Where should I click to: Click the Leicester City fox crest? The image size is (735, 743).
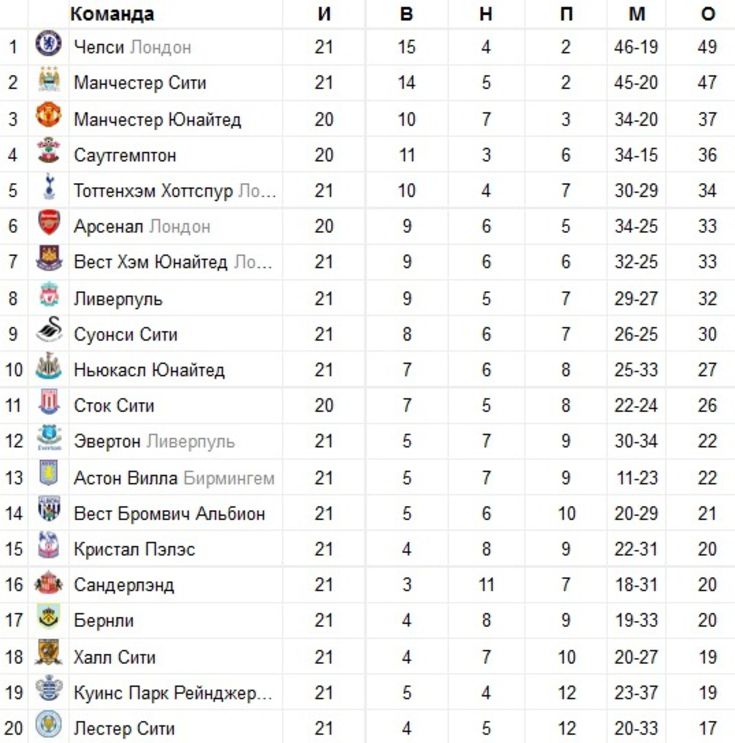[x=48, y=724]
